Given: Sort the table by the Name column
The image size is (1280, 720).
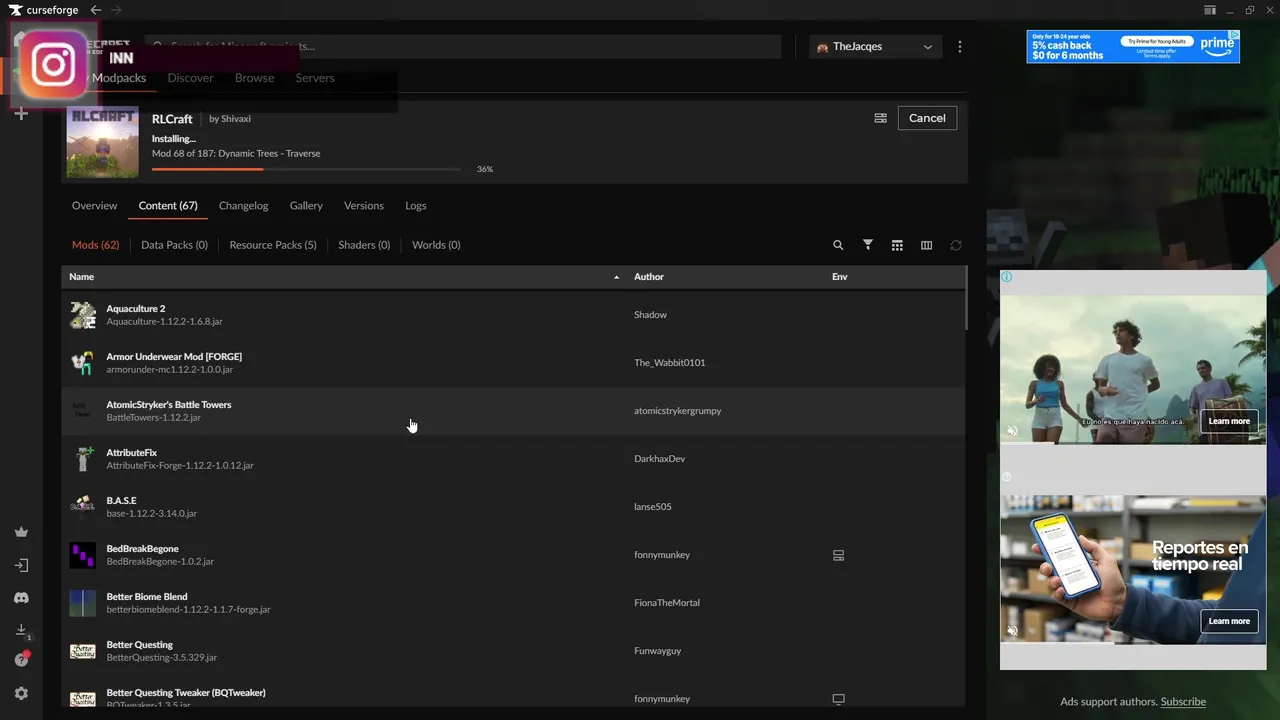Looking at the screenshot, I should click(82, 277).
